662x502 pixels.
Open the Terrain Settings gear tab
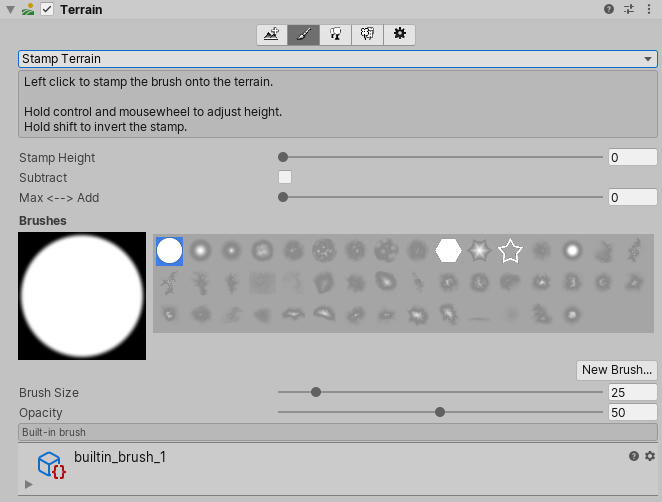click(x=399, y=34)
